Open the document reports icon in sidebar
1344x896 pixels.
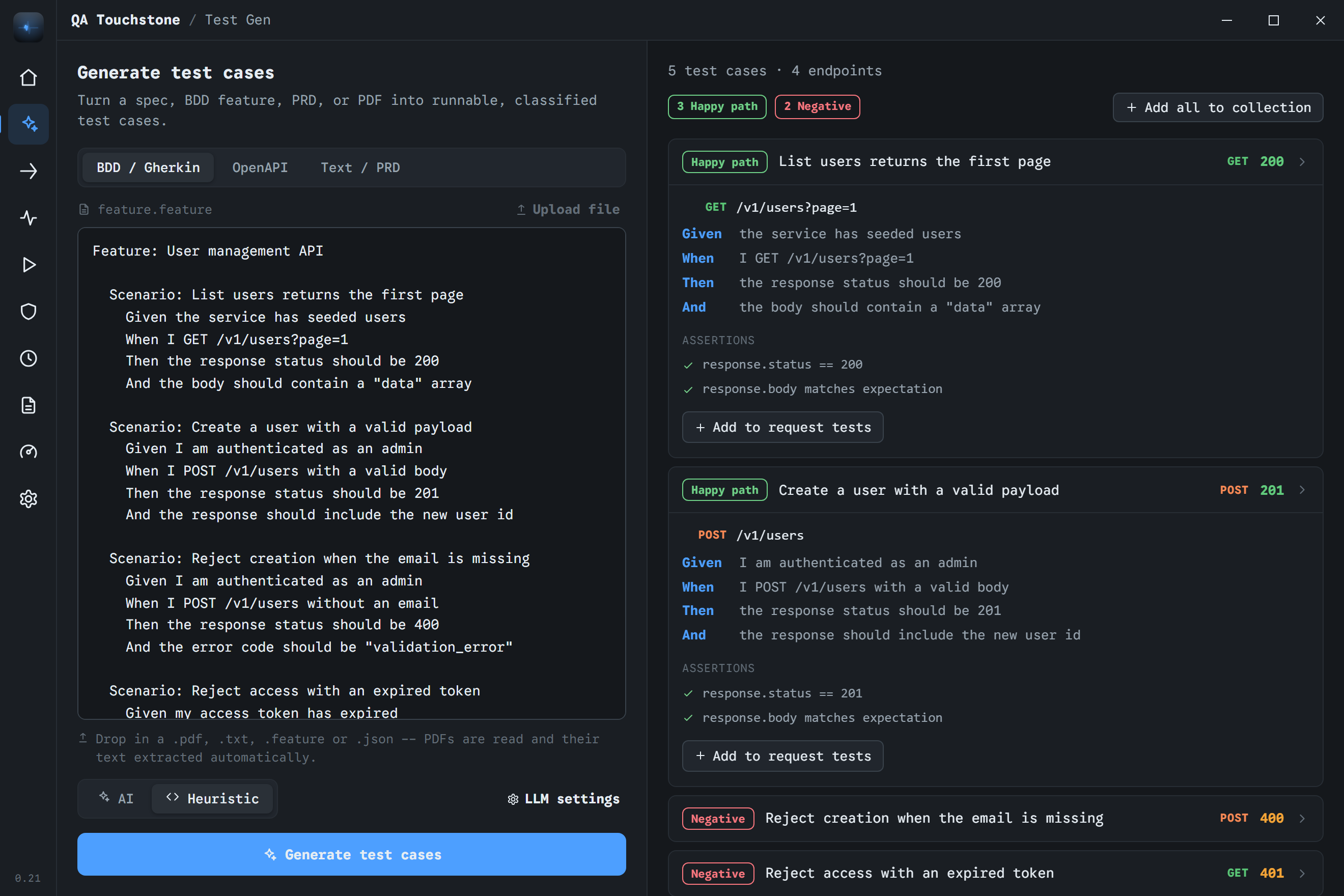pos(28,405)
